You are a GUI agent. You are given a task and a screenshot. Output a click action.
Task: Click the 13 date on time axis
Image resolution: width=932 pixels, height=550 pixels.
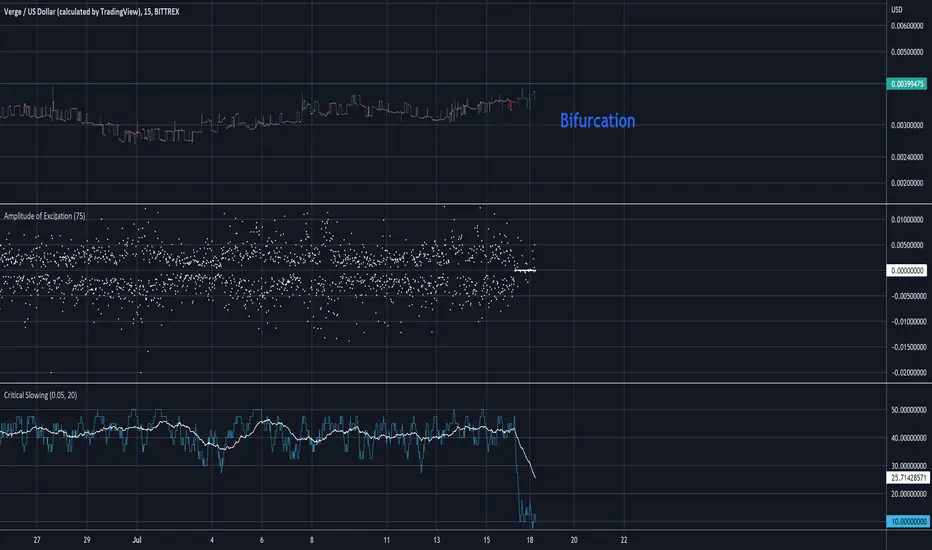click(436, 540)
